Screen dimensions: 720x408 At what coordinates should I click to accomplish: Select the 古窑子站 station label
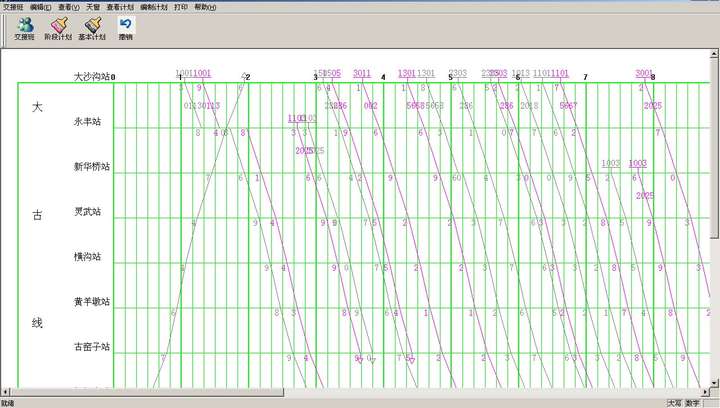coord(92,347)
